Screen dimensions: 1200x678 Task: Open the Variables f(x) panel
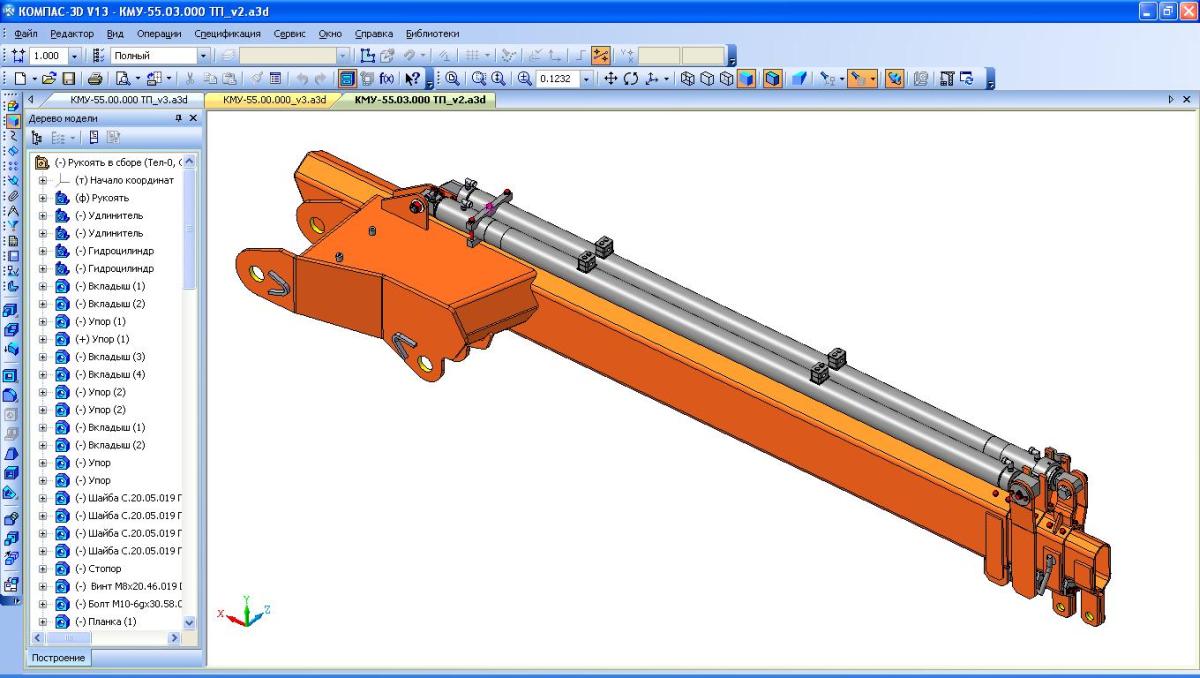coord(387,78)
